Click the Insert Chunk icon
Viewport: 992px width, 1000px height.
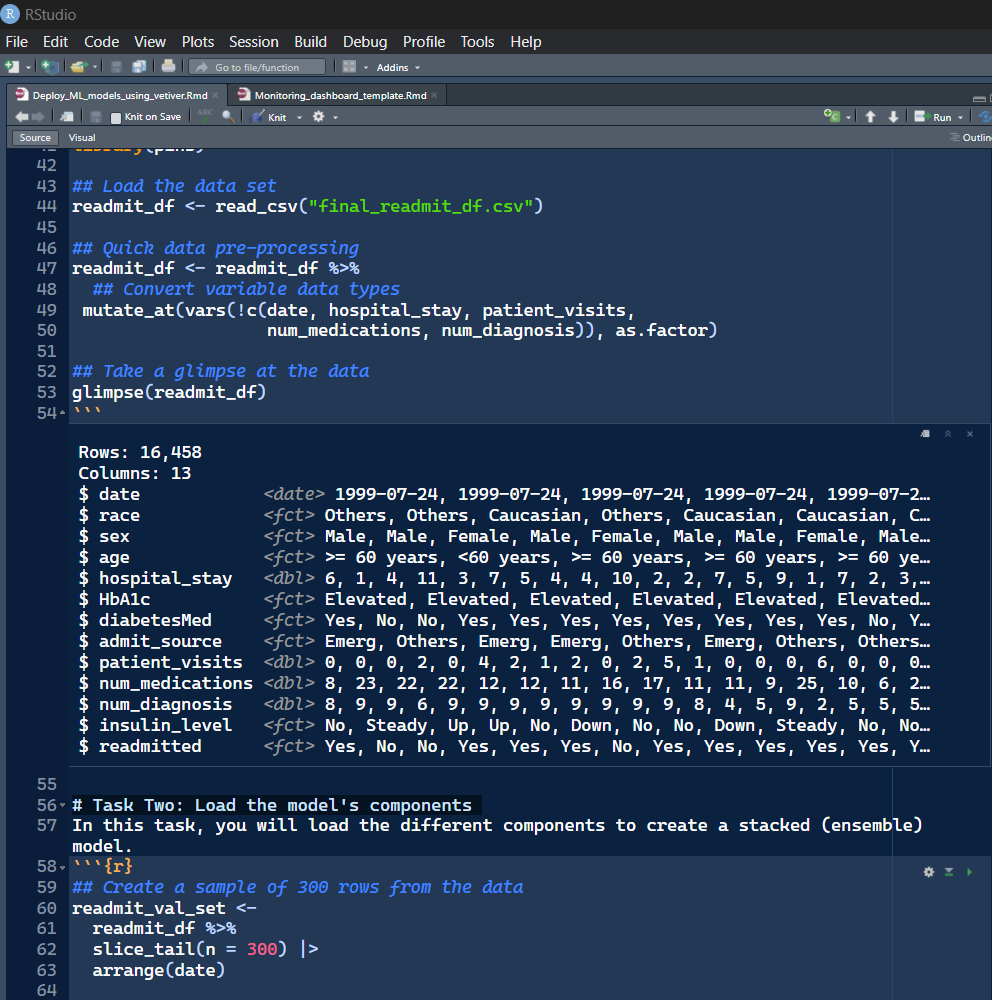tap(831, 115)
